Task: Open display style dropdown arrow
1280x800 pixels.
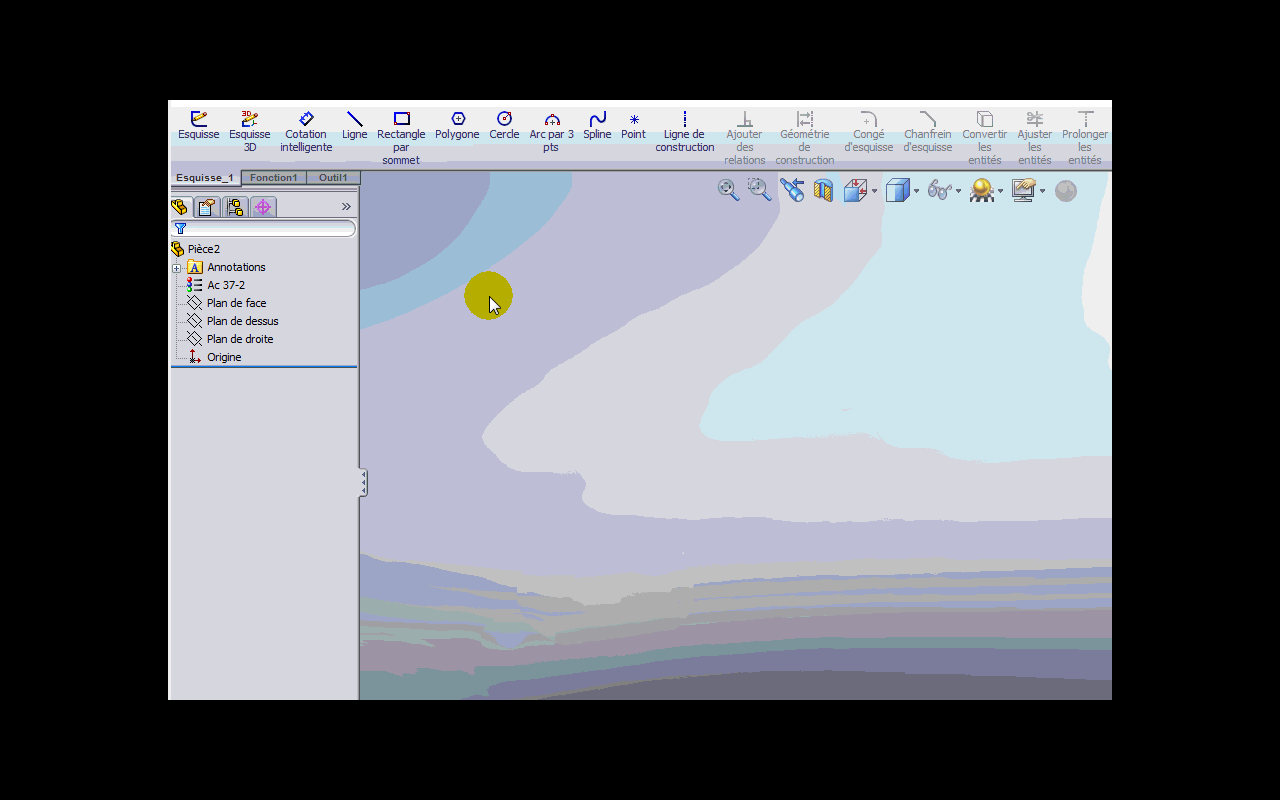Action: click(917, 191)
